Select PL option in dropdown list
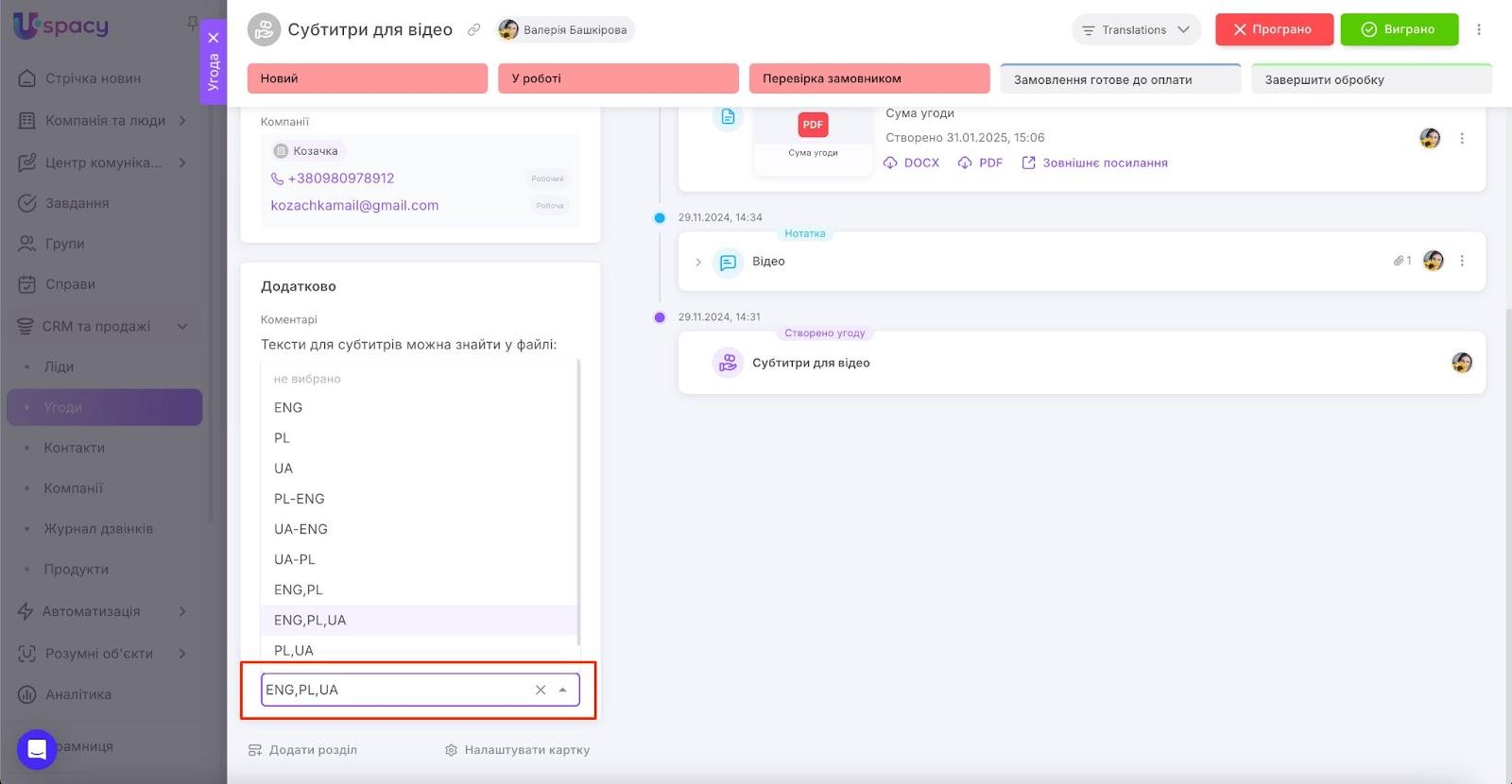 tap(419, 438)
